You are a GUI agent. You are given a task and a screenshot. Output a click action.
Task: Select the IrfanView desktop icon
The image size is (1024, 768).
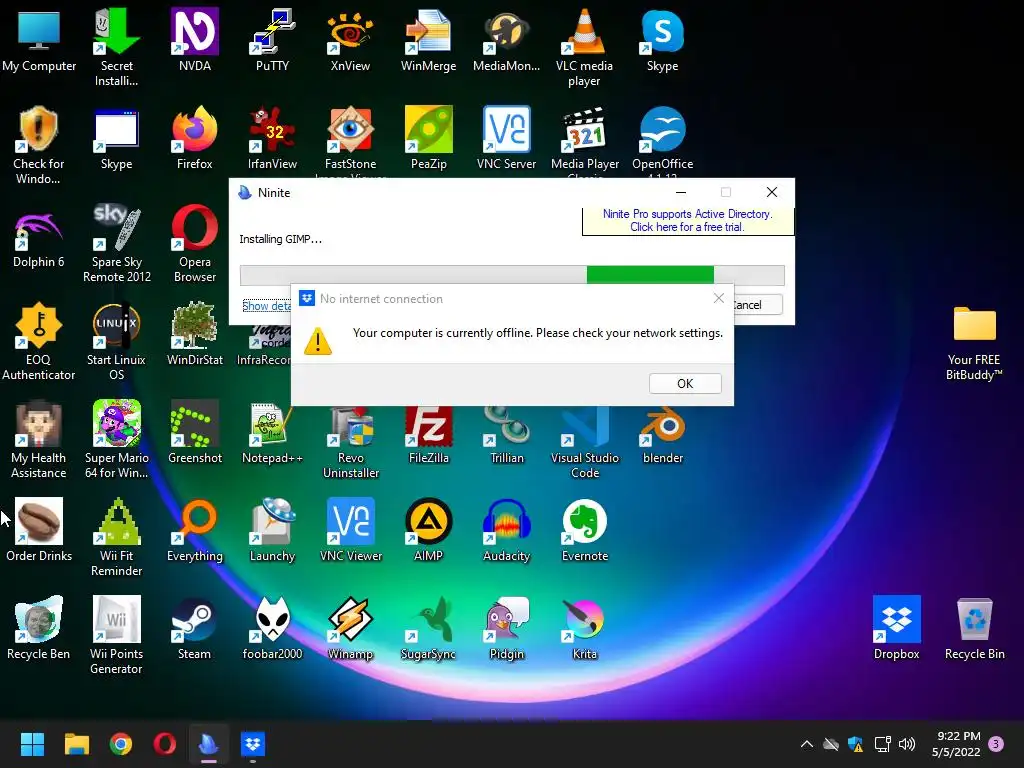(272, 138)
